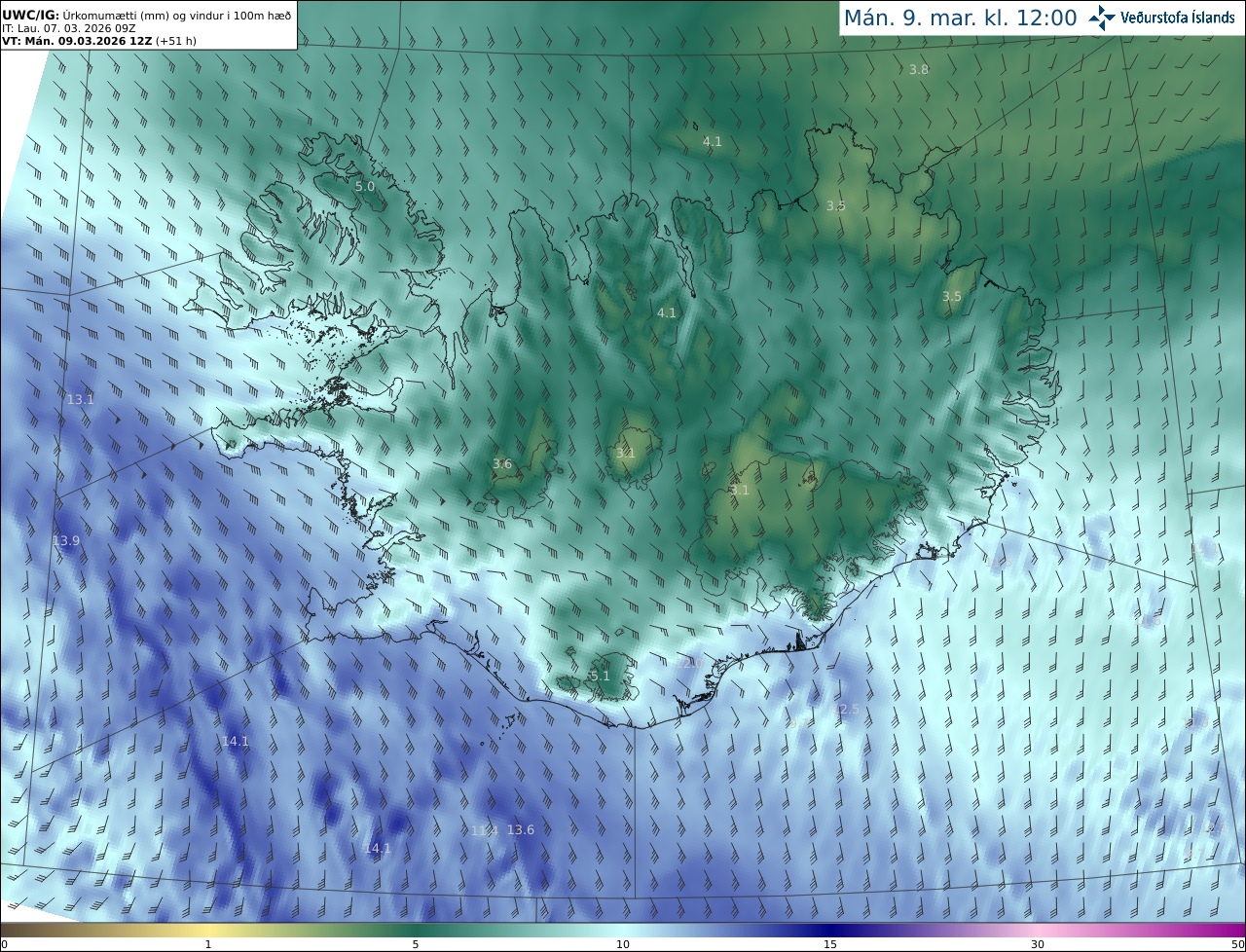Click the Veðurstofa Íslands logo emblem

[x=1102, y=18]
